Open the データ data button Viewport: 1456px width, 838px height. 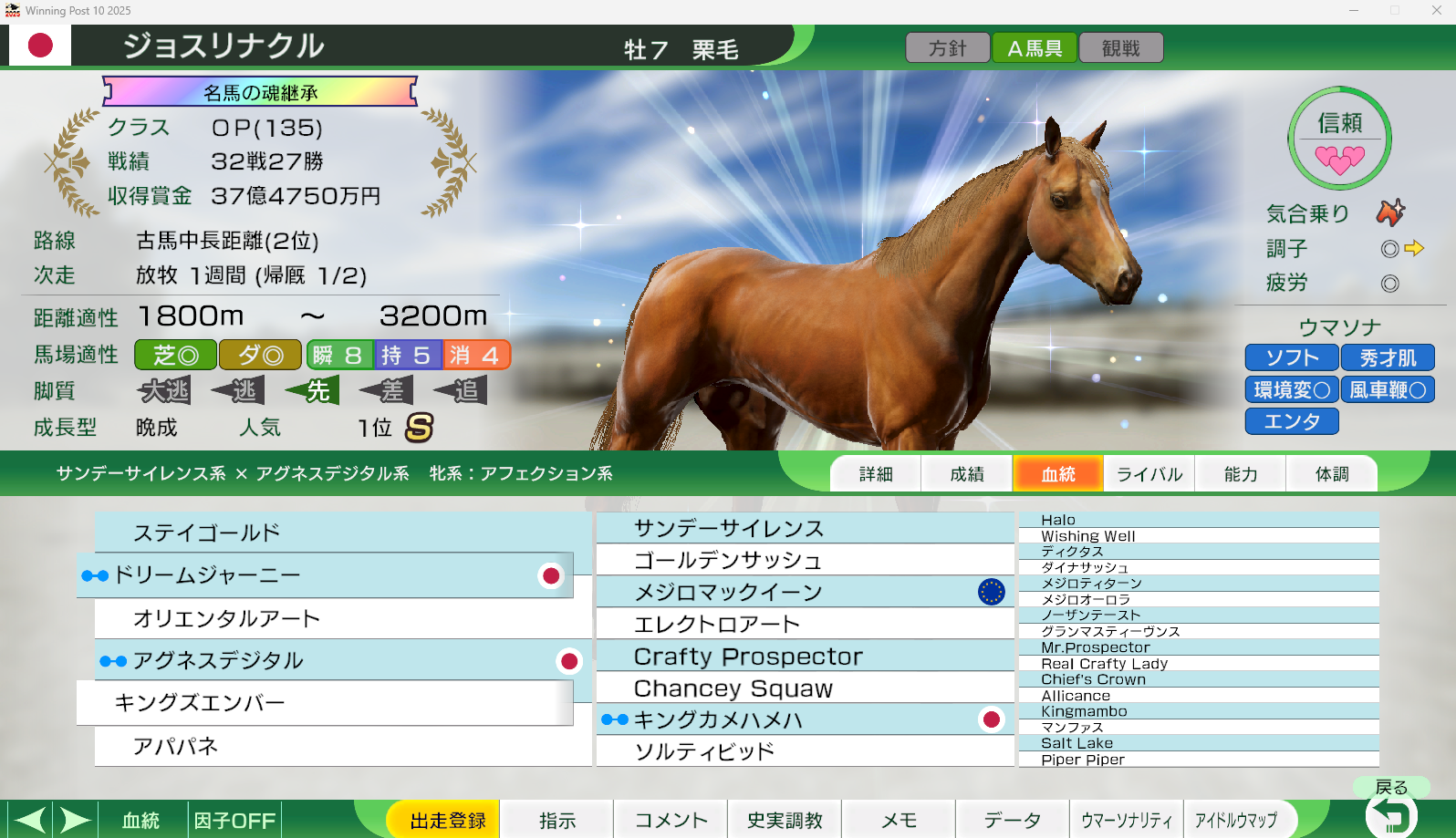[1013, 821]
